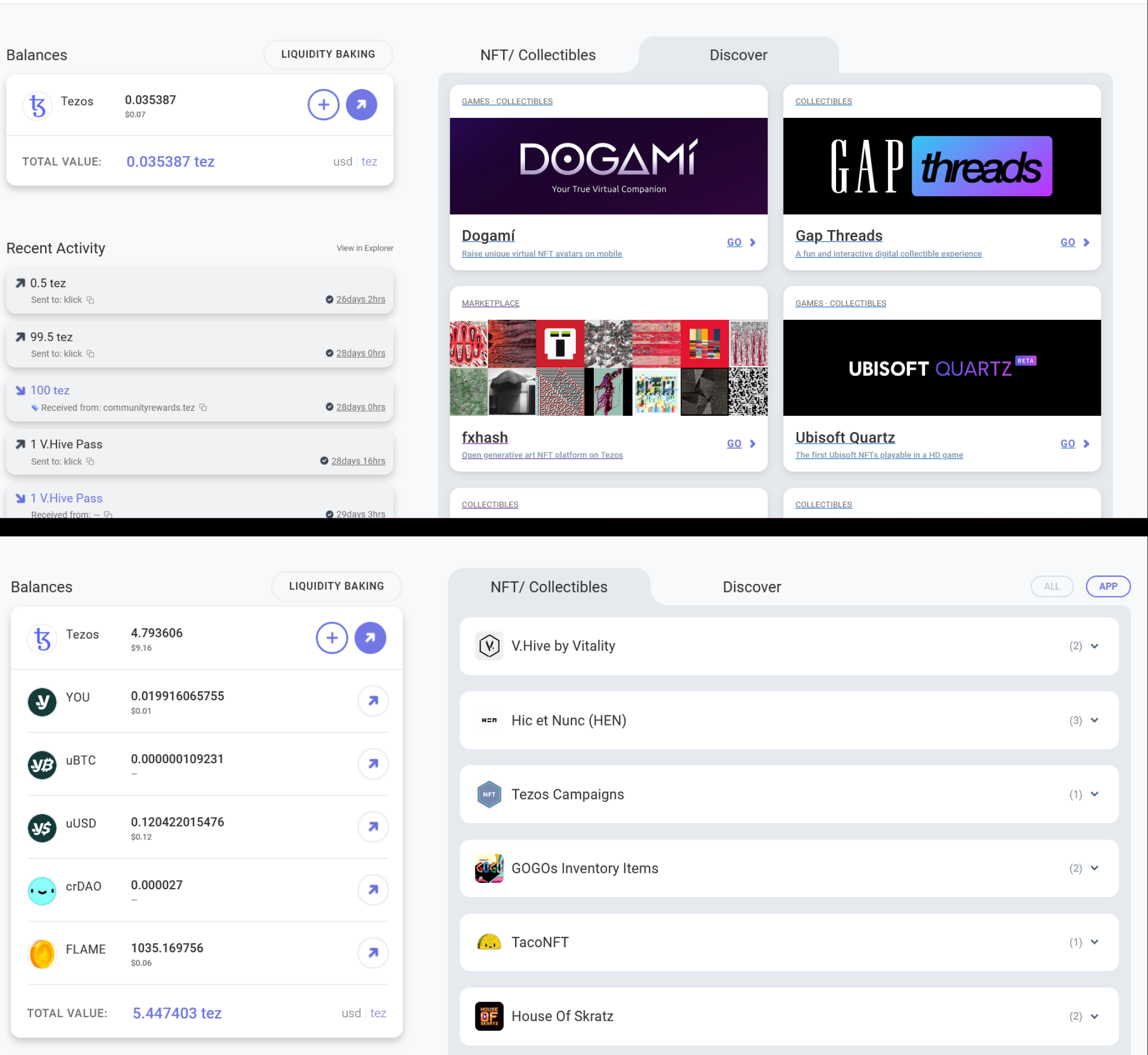1148x1055 pixels.
Task: Click top LIQUIDITY BAKING button
Action: coord(328,54)
